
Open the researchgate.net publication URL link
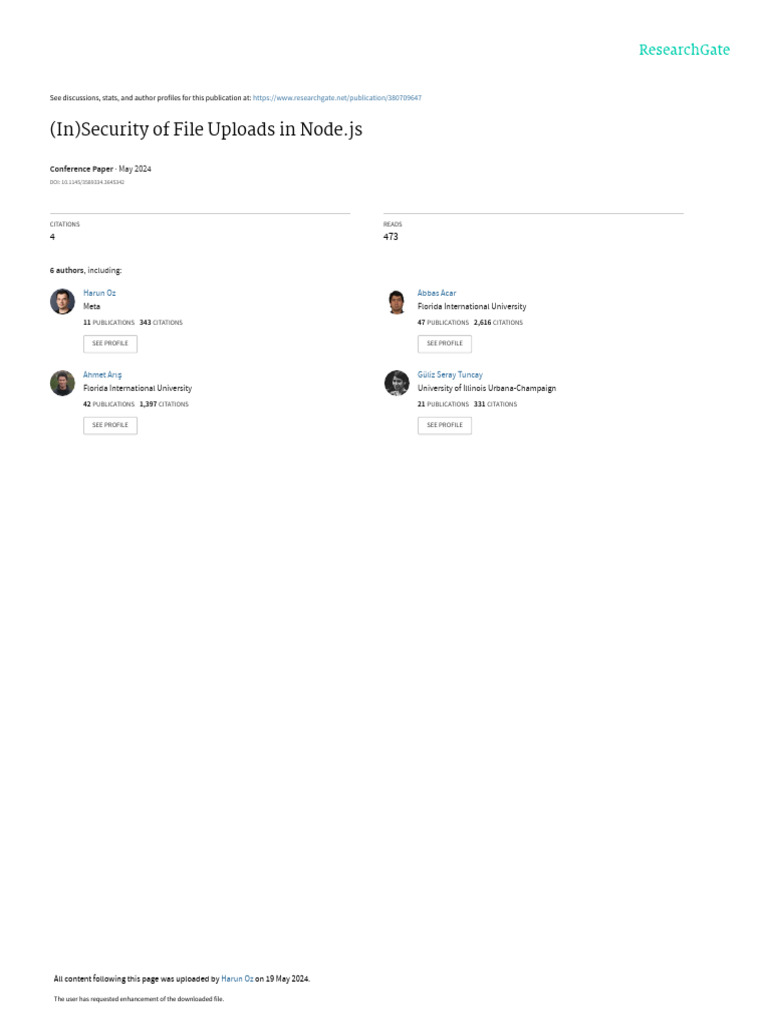[337, 98]
